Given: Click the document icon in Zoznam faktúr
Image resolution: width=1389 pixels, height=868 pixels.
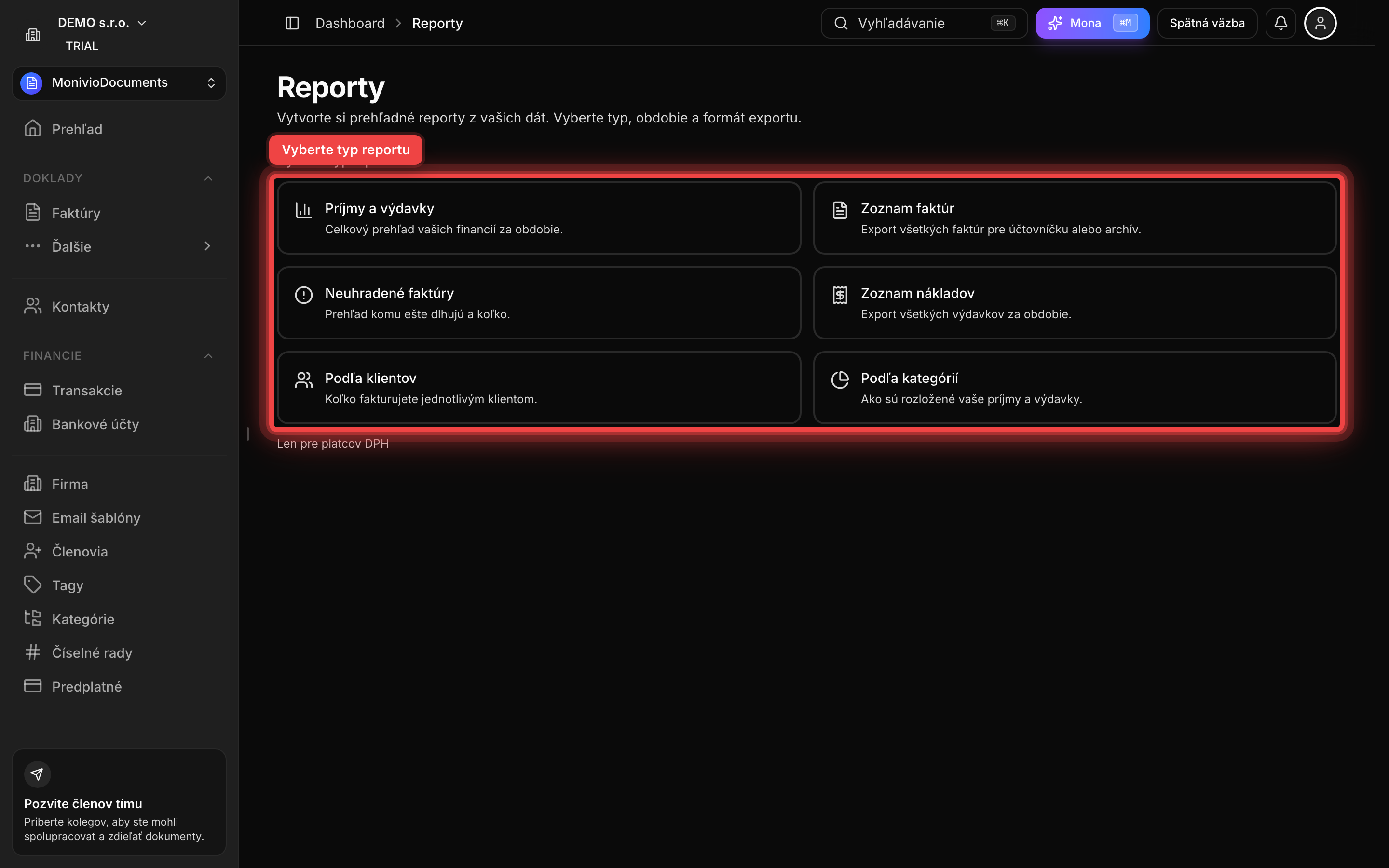Looking at the screenshot, I should [840, 210].
